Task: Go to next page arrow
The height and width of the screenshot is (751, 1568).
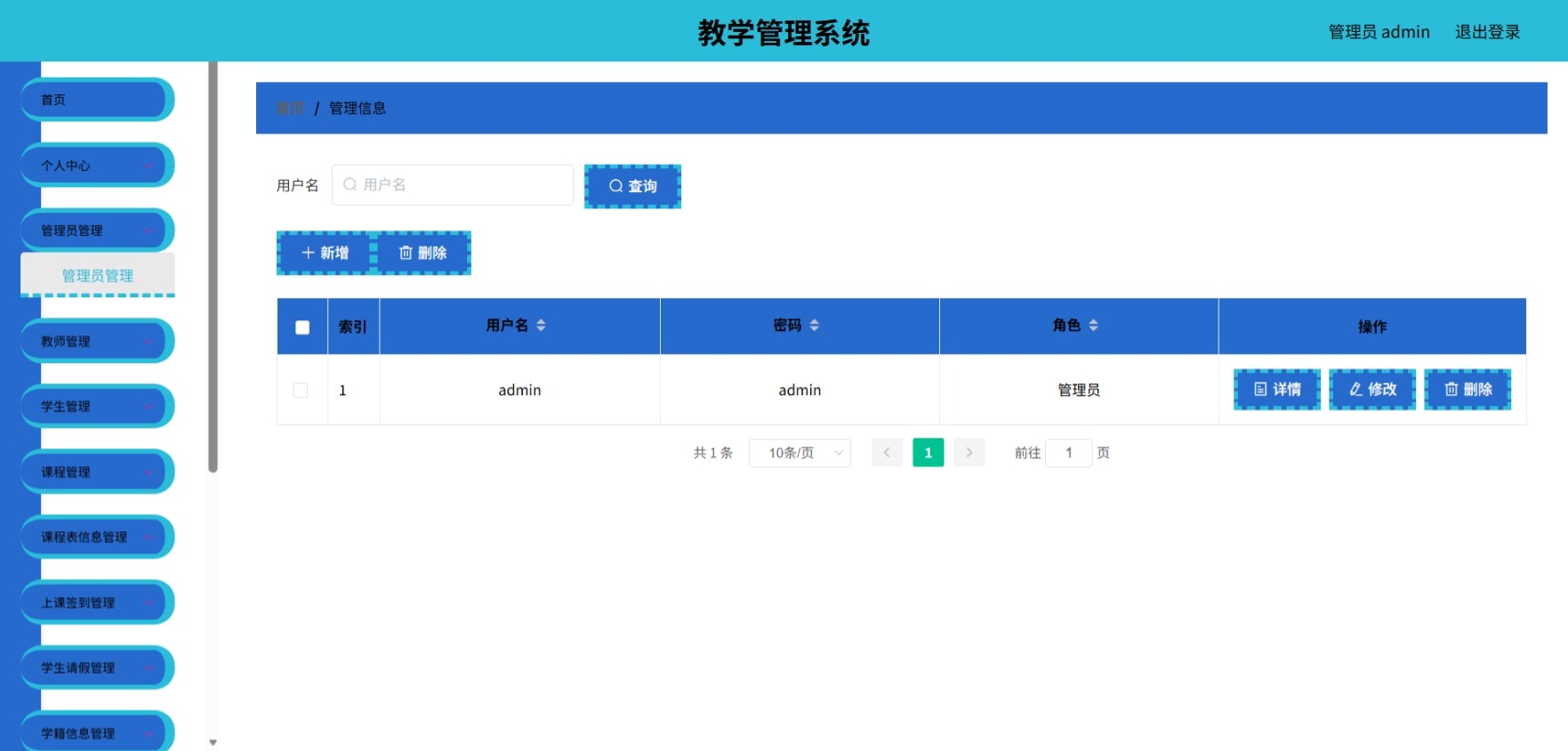Action: pos(969,453)
